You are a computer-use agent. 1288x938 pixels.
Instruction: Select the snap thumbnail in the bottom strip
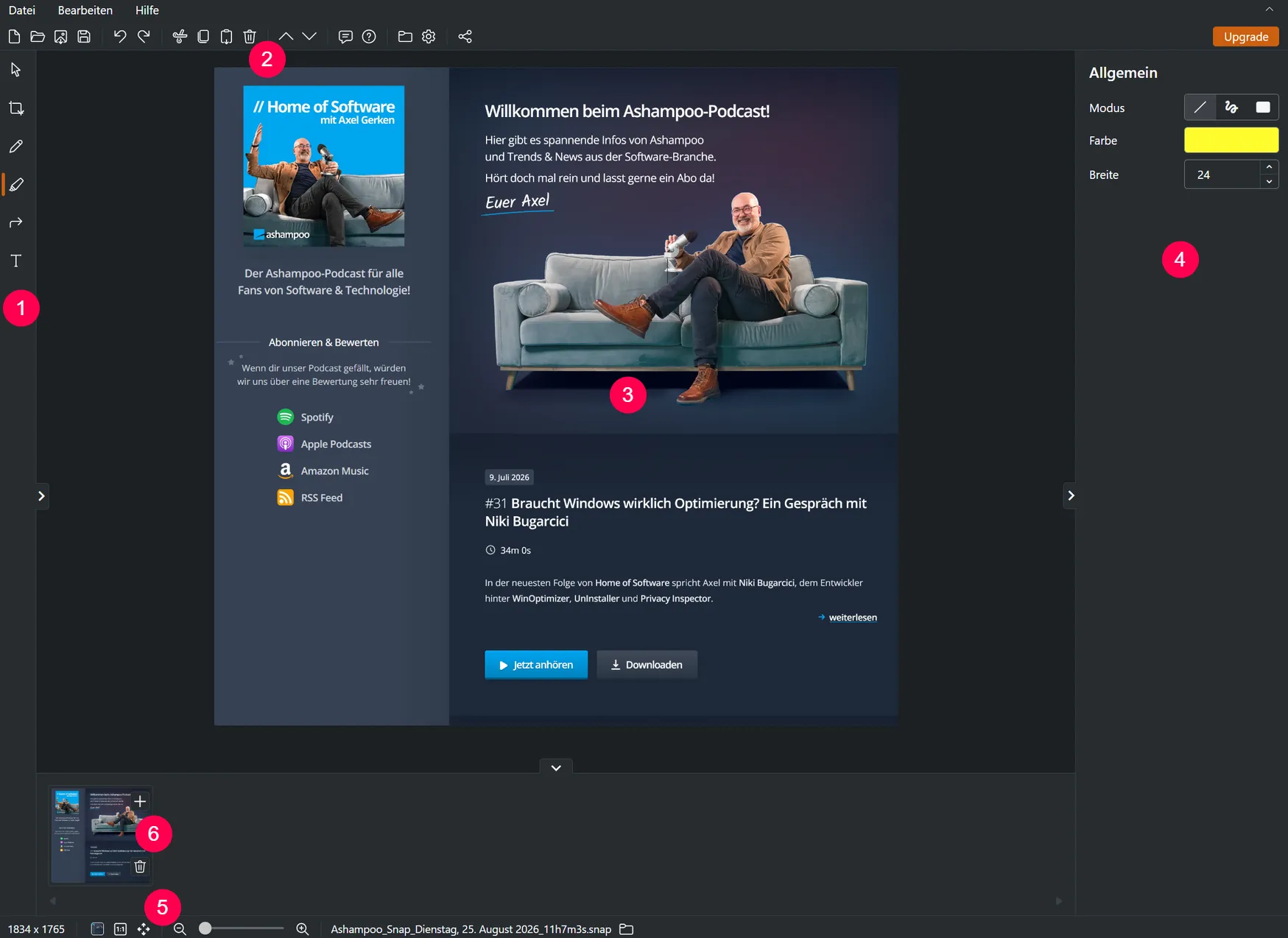point(100,836)
